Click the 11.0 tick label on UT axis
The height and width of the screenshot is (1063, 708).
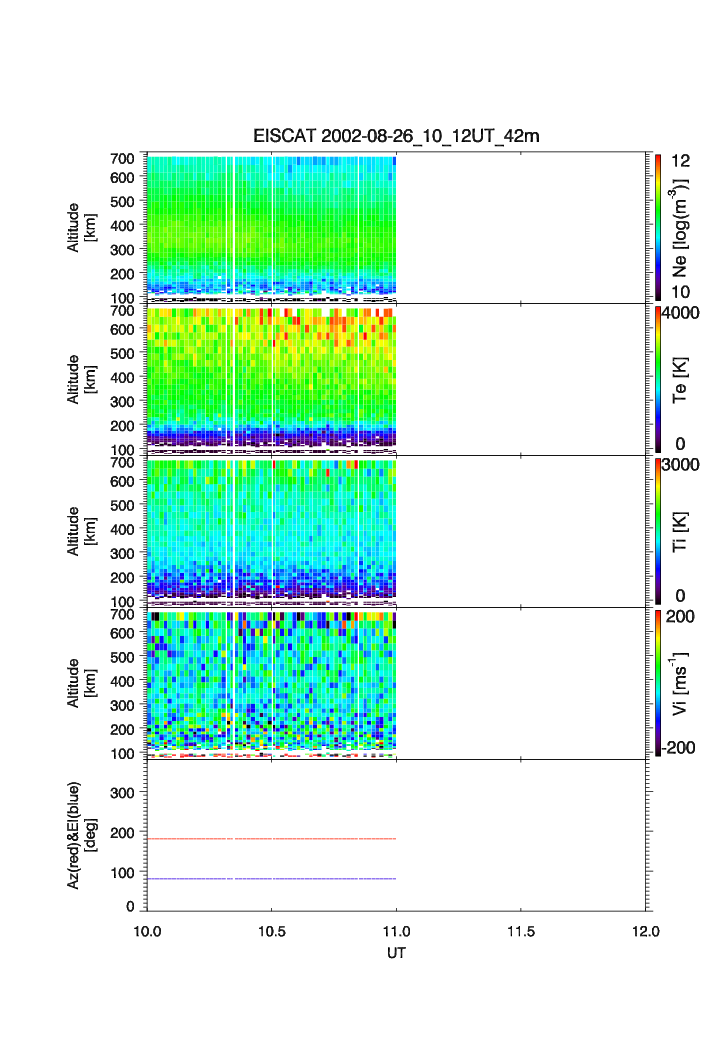396,931
